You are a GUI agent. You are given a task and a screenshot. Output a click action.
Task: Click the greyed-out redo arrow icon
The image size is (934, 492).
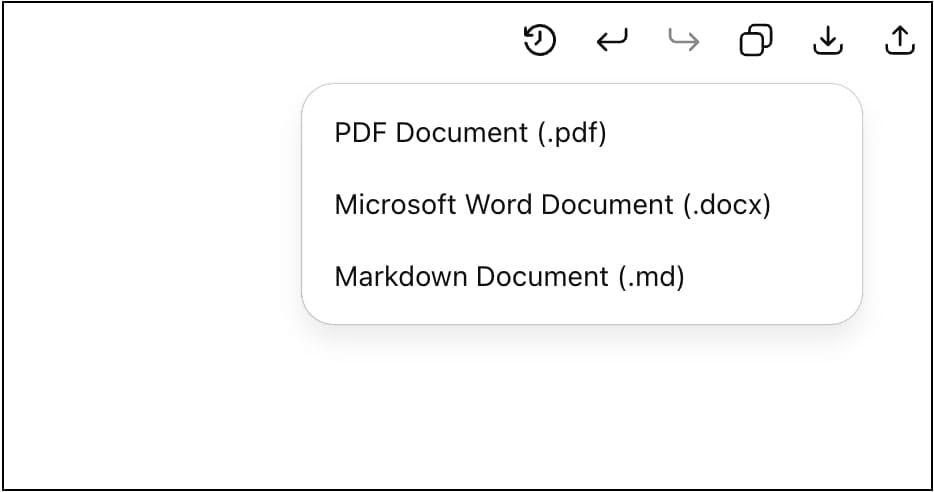coord(684,41)
